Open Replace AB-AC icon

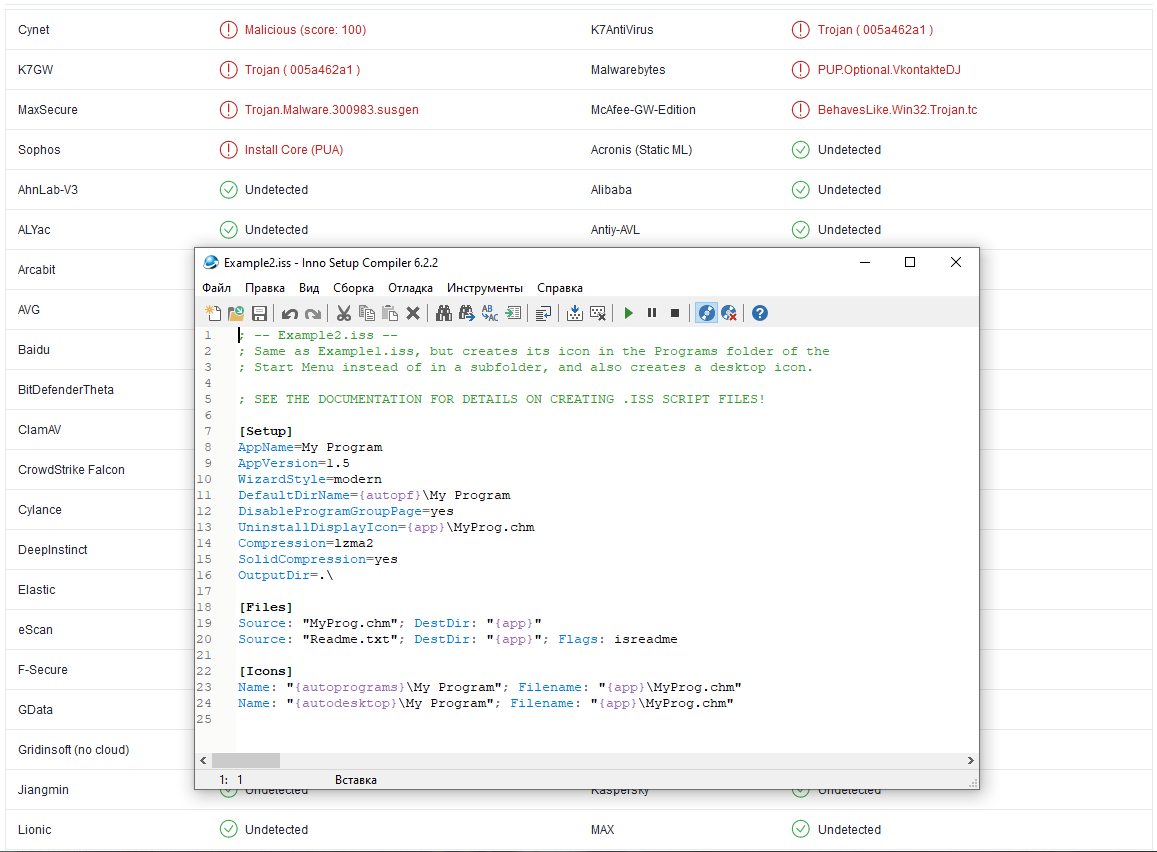pyautogui.click(x=490, y=314)
